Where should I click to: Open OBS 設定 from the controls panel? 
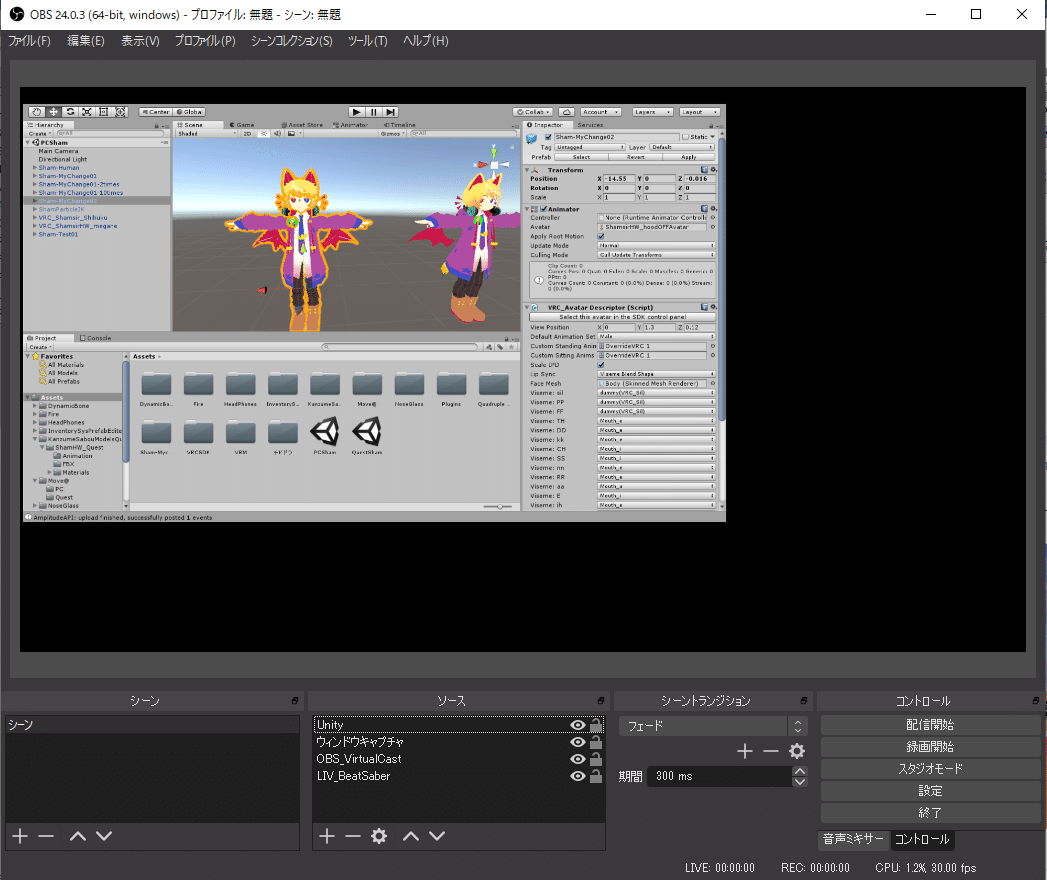[930, 791]
